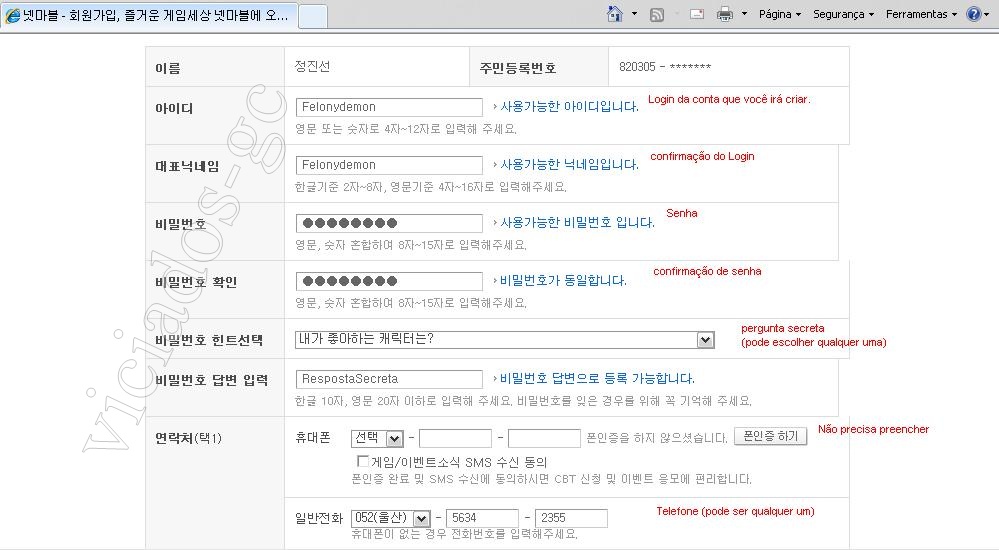Open the Home button dropdown arrow
Image resolution: width=999 pixels, height=550 pixels.
coord(634,14)
